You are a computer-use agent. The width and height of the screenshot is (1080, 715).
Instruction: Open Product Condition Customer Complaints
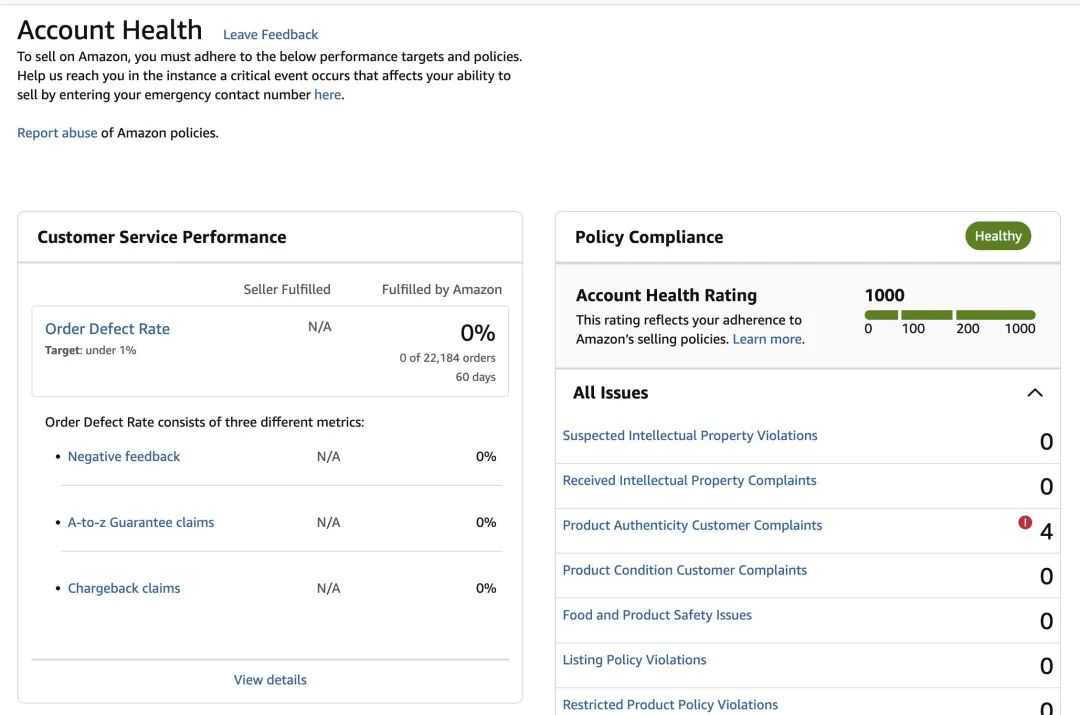click(x=684, y=570)
